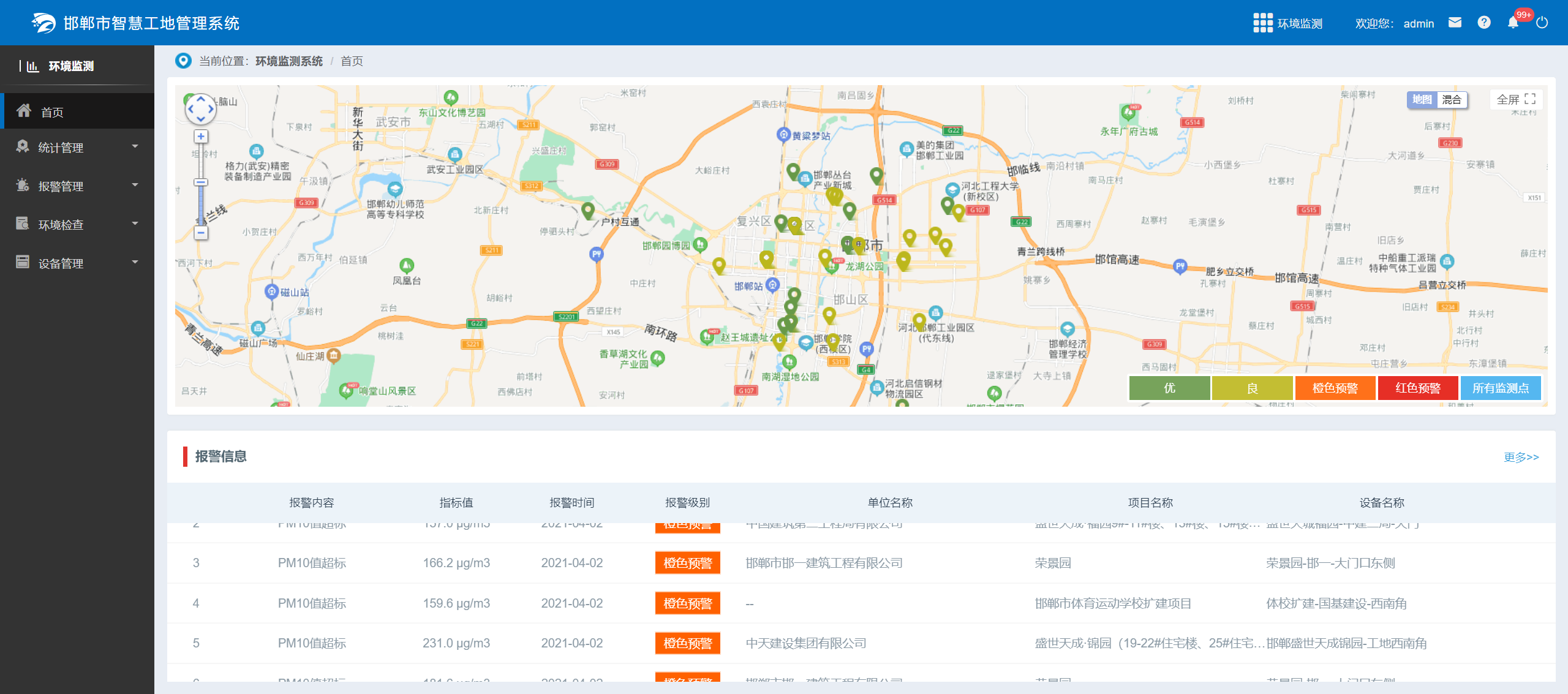The height and width of the screenshot is (694, 1568).
Task: Click 橙色预警 badge in row 4
Action: [x=687, y=603]
